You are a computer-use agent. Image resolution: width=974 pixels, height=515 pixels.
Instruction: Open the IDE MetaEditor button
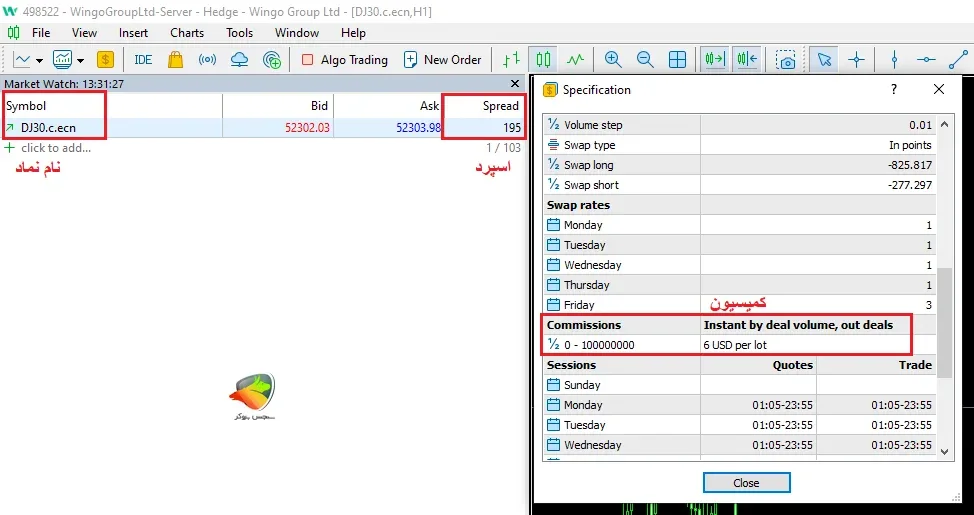click(x=143, y=60)
